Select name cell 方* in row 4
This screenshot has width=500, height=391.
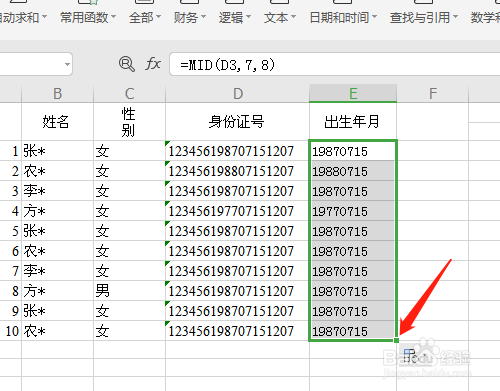click(x=58, y=211)
